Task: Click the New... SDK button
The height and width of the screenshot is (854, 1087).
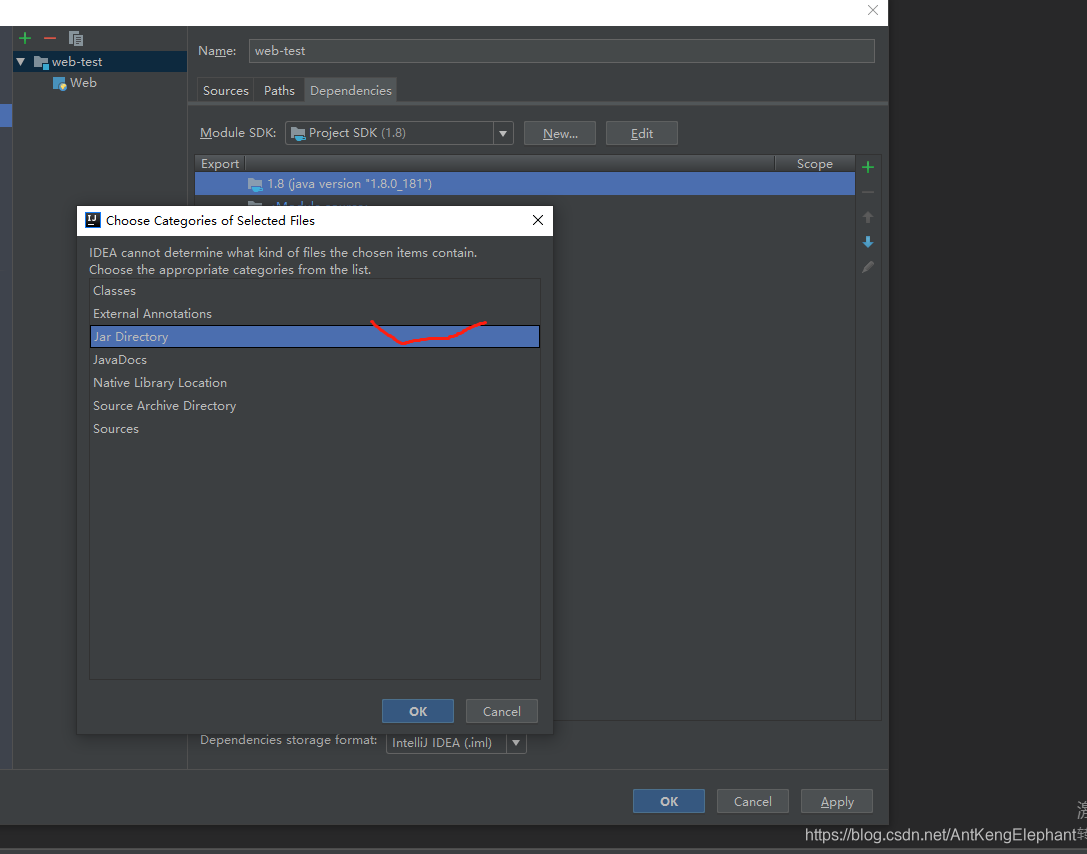Action: tap(560, 133)
